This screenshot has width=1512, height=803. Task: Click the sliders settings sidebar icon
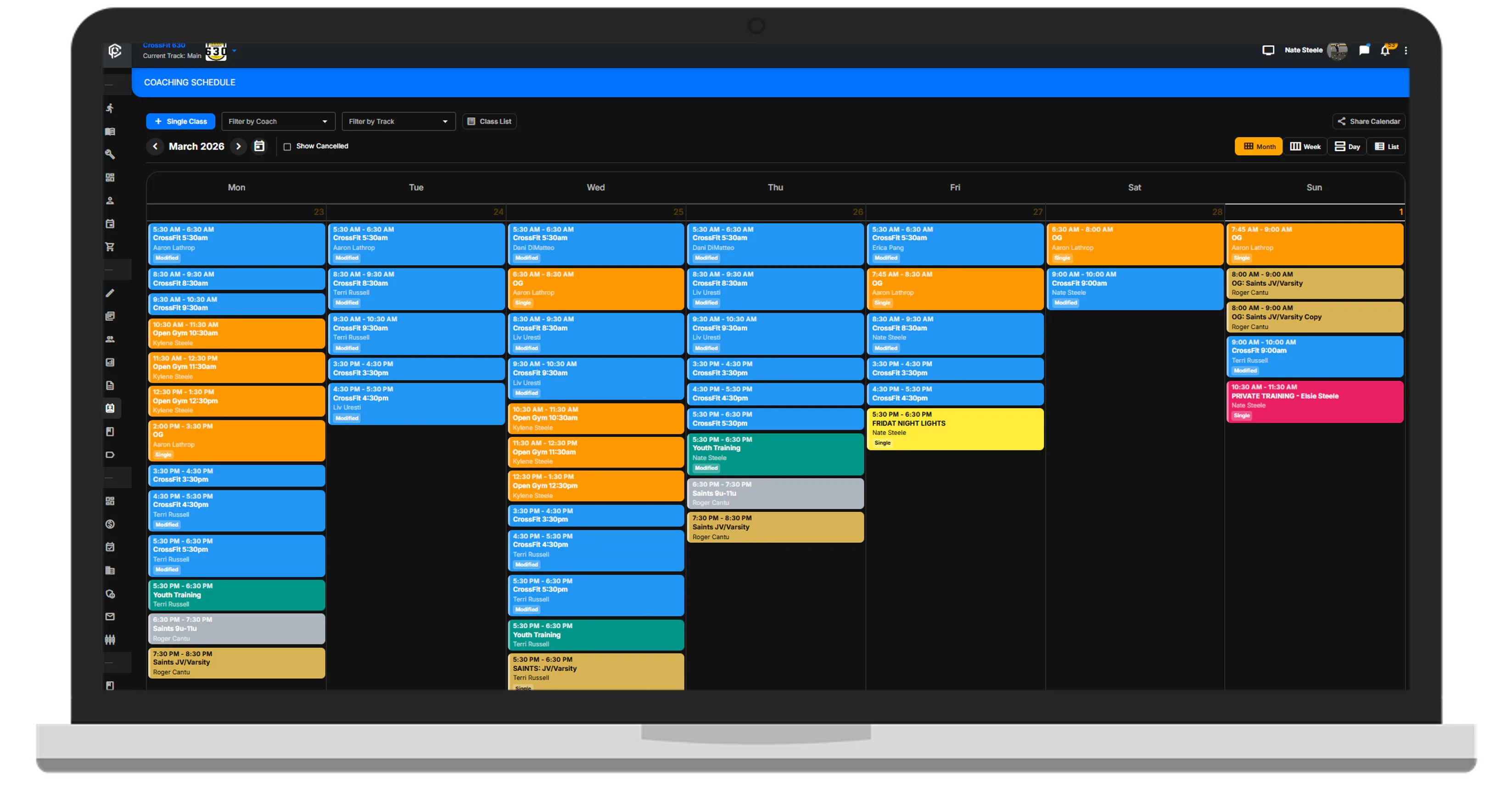click(110, 640)
